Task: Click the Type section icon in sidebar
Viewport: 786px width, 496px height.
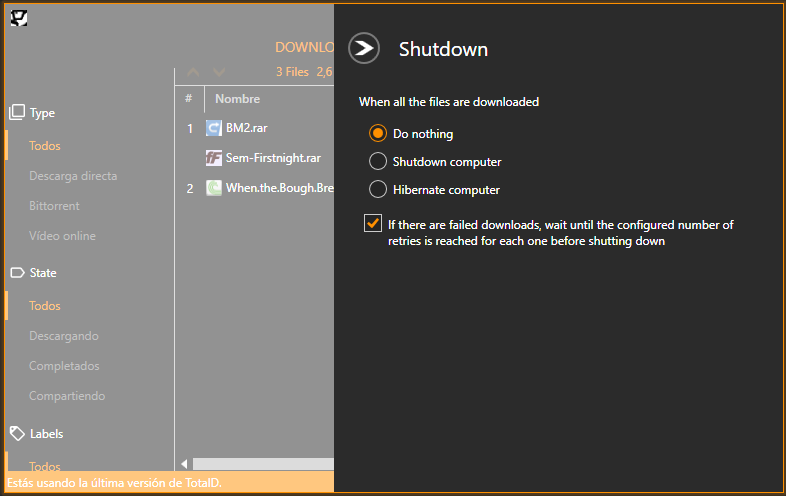Action: point(17,112)
